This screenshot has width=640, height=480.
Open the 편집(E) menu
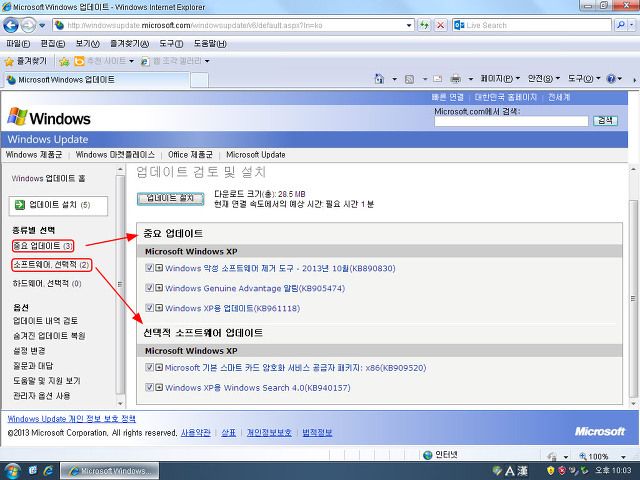(x=53, y=44)
